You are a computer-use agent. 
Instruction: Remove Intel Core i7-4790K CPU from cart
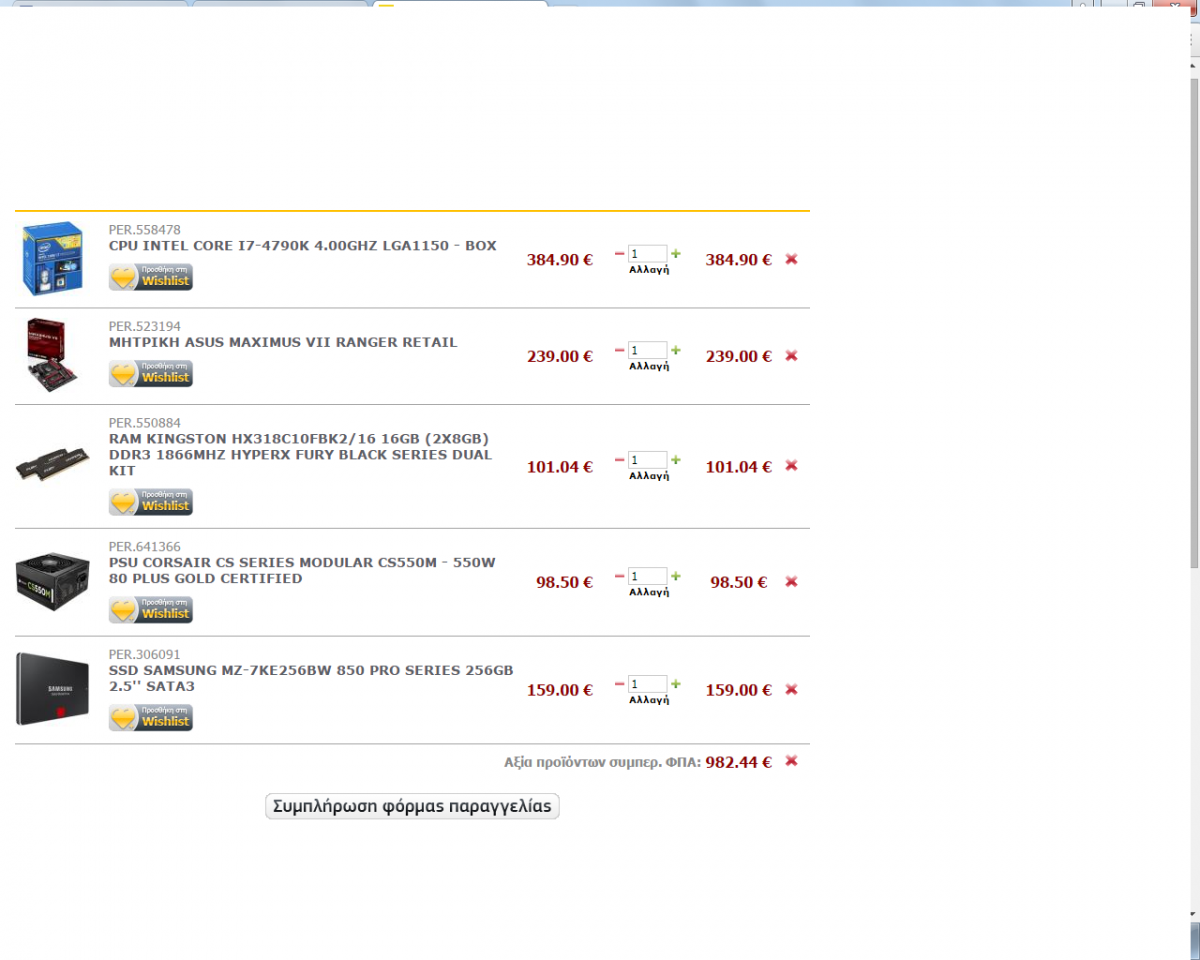click(791, 259)
